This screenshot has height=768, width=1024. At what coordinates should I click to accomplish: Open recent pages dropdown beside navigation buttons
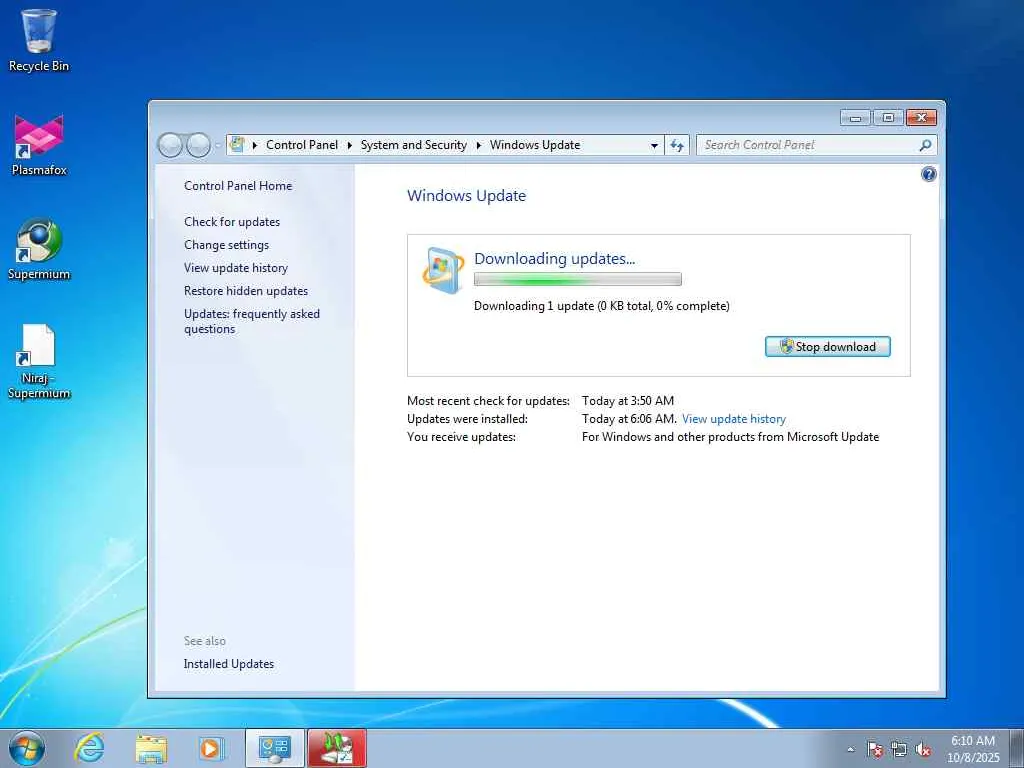click(x=217, y=146)
